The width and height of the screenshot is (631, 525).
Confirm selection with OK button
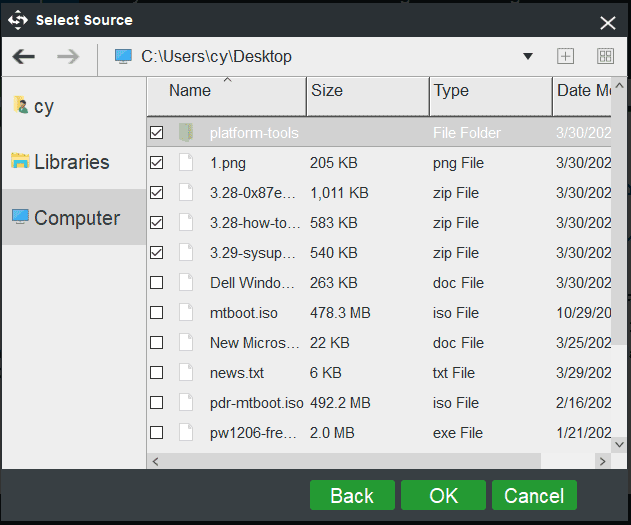(x=443, y=495)
